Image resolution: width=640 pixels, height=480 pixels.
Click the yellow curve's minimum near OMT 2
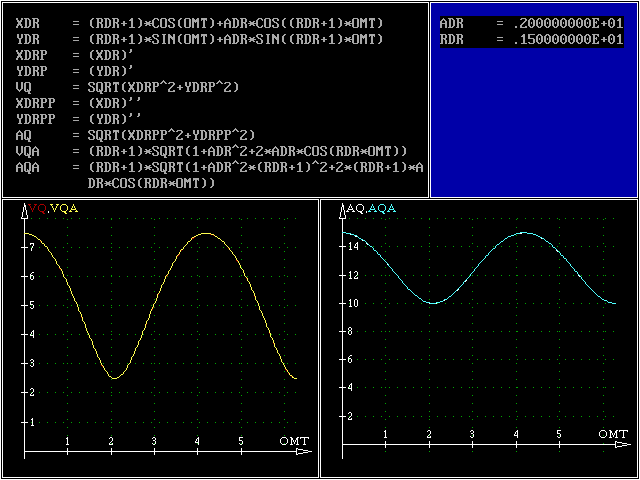(x=115, y=378)
